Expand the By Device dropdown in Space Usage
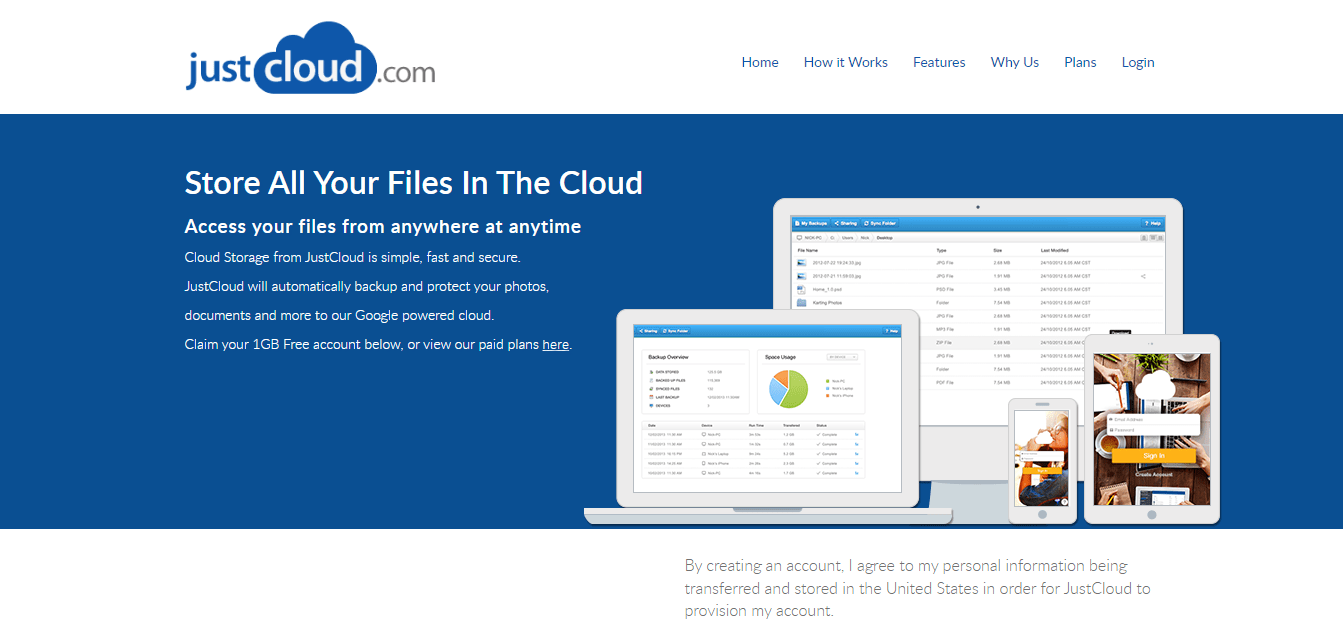 [841, 356]
